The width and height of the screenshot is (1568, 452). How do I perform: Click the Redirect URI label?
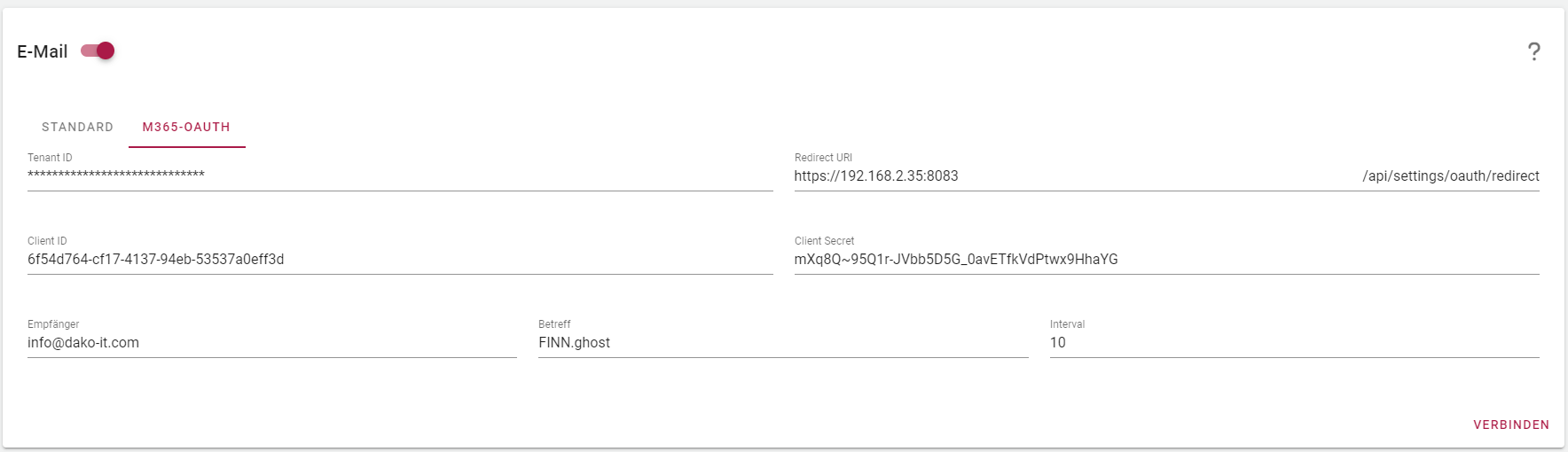(823, 158)
